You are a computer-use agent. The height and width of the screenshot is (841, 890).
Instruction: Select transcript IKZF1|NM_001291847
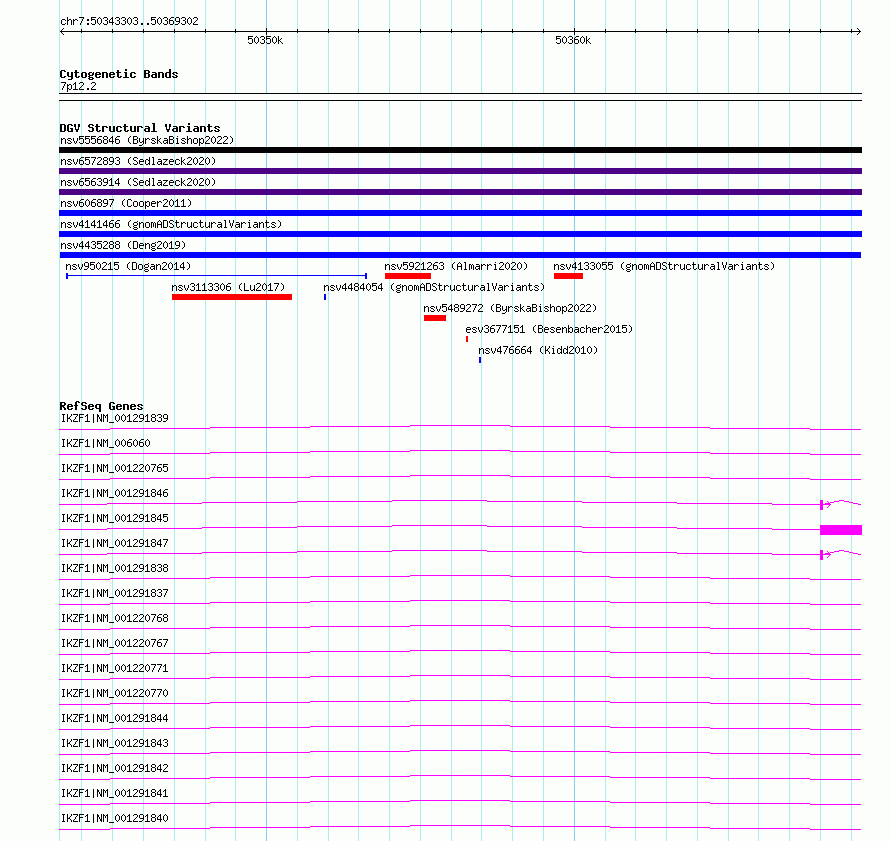115,543
